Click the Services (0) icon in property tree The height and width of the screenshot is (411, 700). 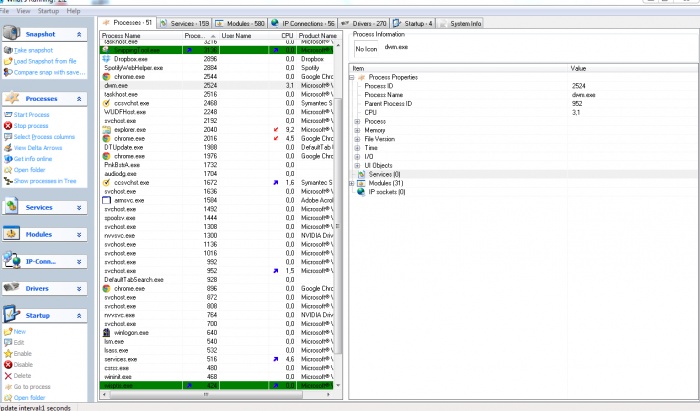pos(362,174)
